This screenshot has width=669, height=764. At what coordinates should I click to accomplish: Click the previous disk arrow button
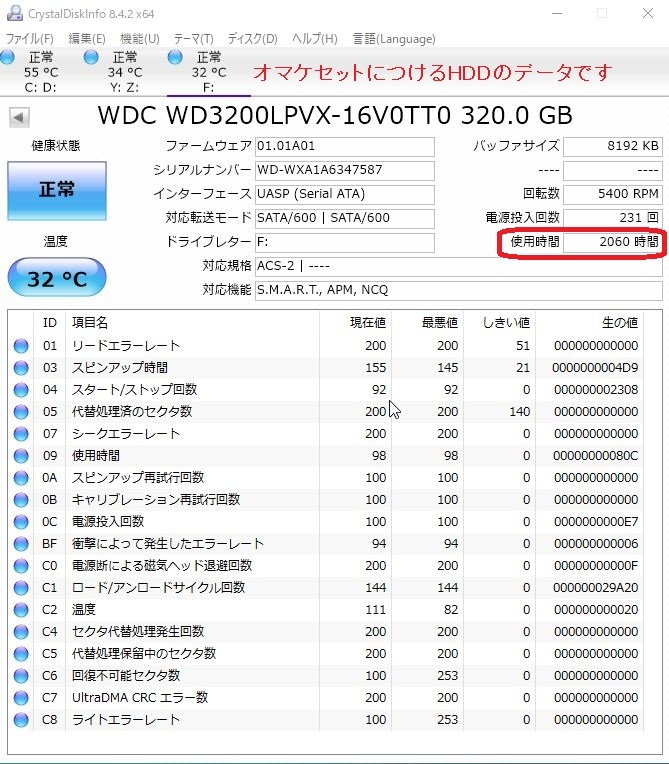(19, 117)
